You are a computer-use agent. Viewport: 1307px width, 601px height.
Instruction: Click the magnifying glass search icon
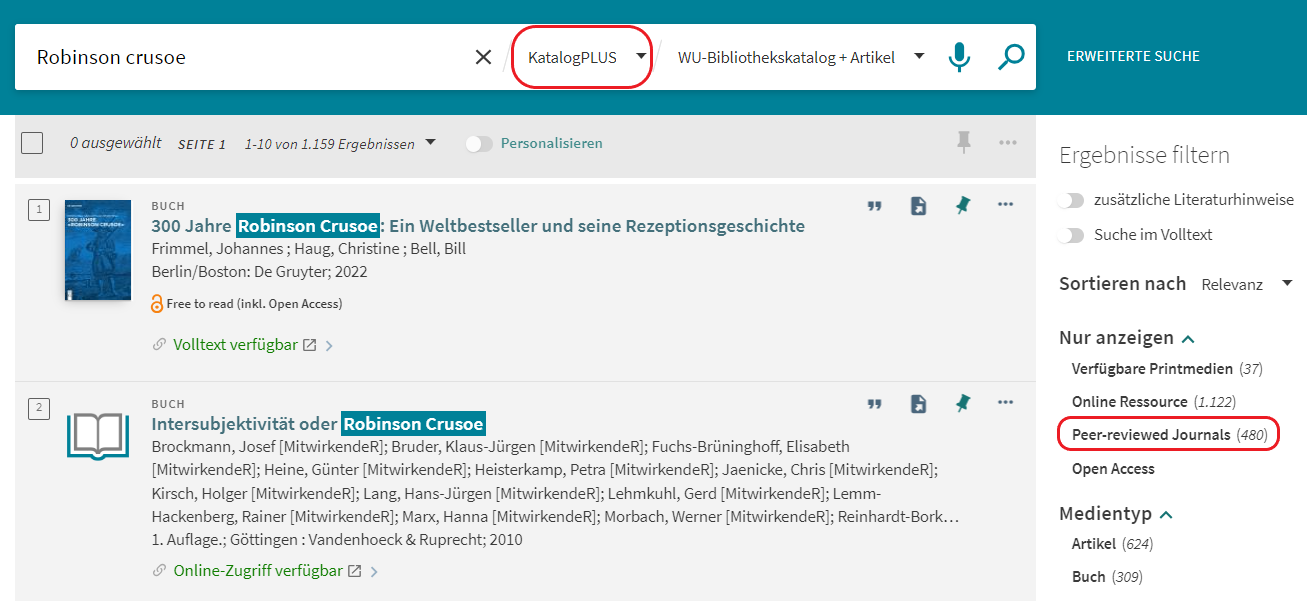(x=1011, y=57)
